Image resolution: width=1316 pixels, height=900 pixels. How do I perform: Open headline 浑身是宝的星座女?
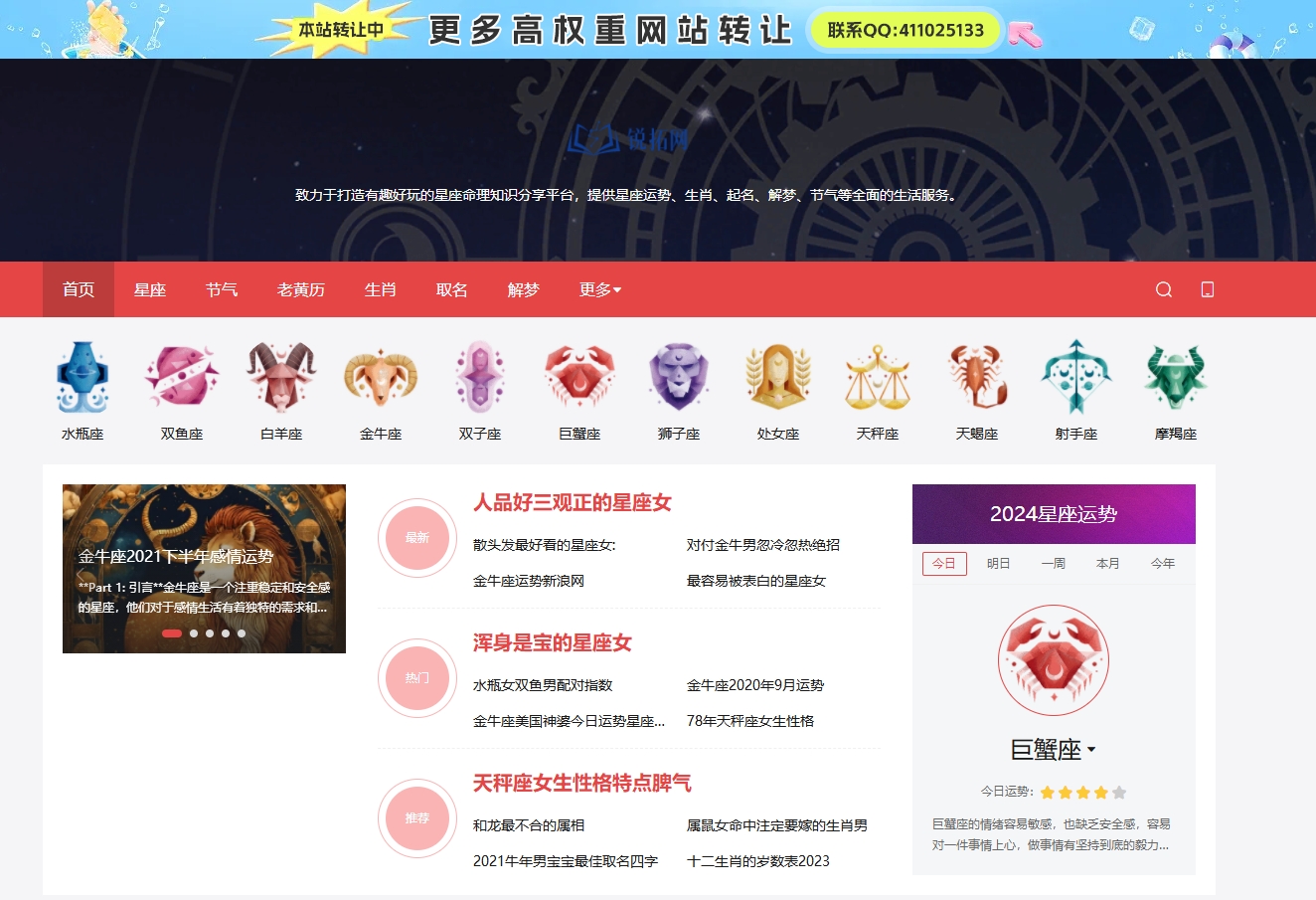coord(553,643)
